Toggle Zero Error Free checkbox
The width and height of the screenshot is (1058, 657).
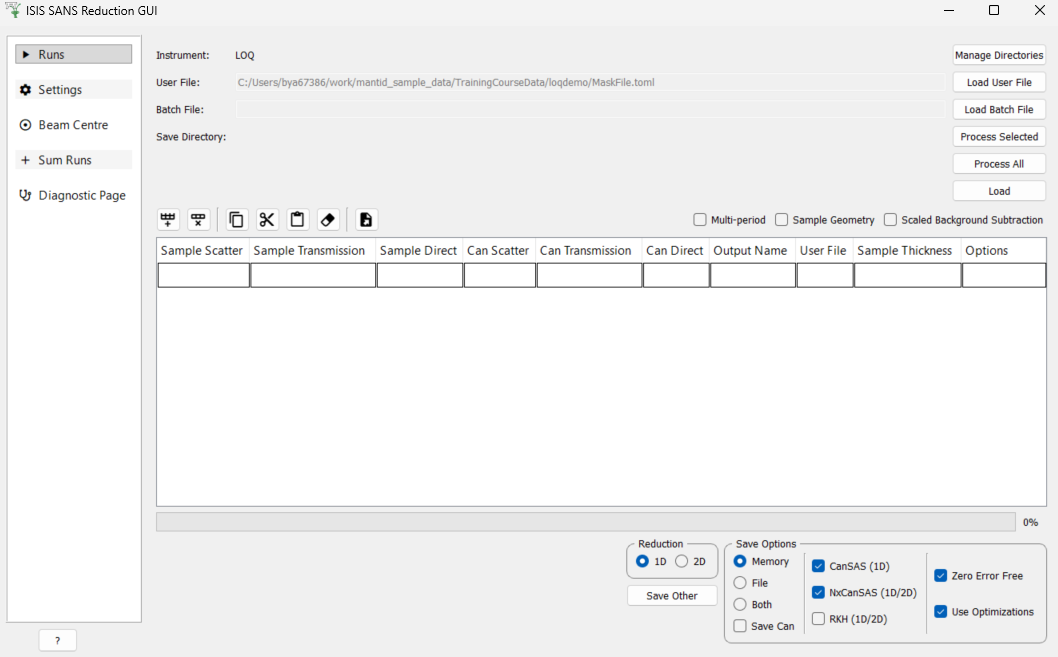coord(941,575)
